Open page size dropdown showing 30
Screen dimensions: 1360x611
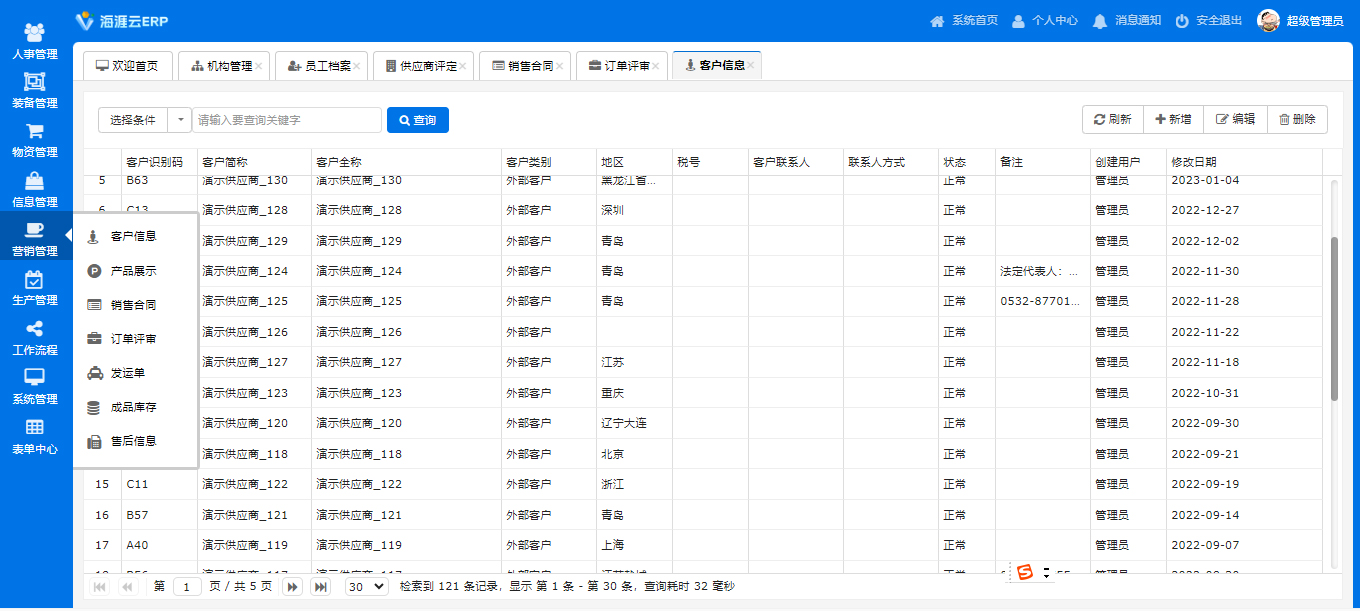[x=366, y=587]
